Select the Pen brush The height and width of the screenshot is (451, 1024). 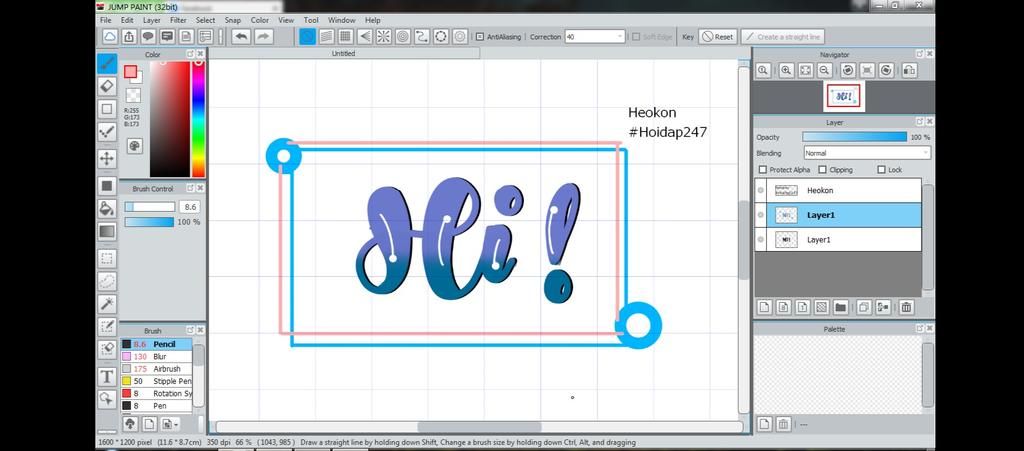point(157,406)
